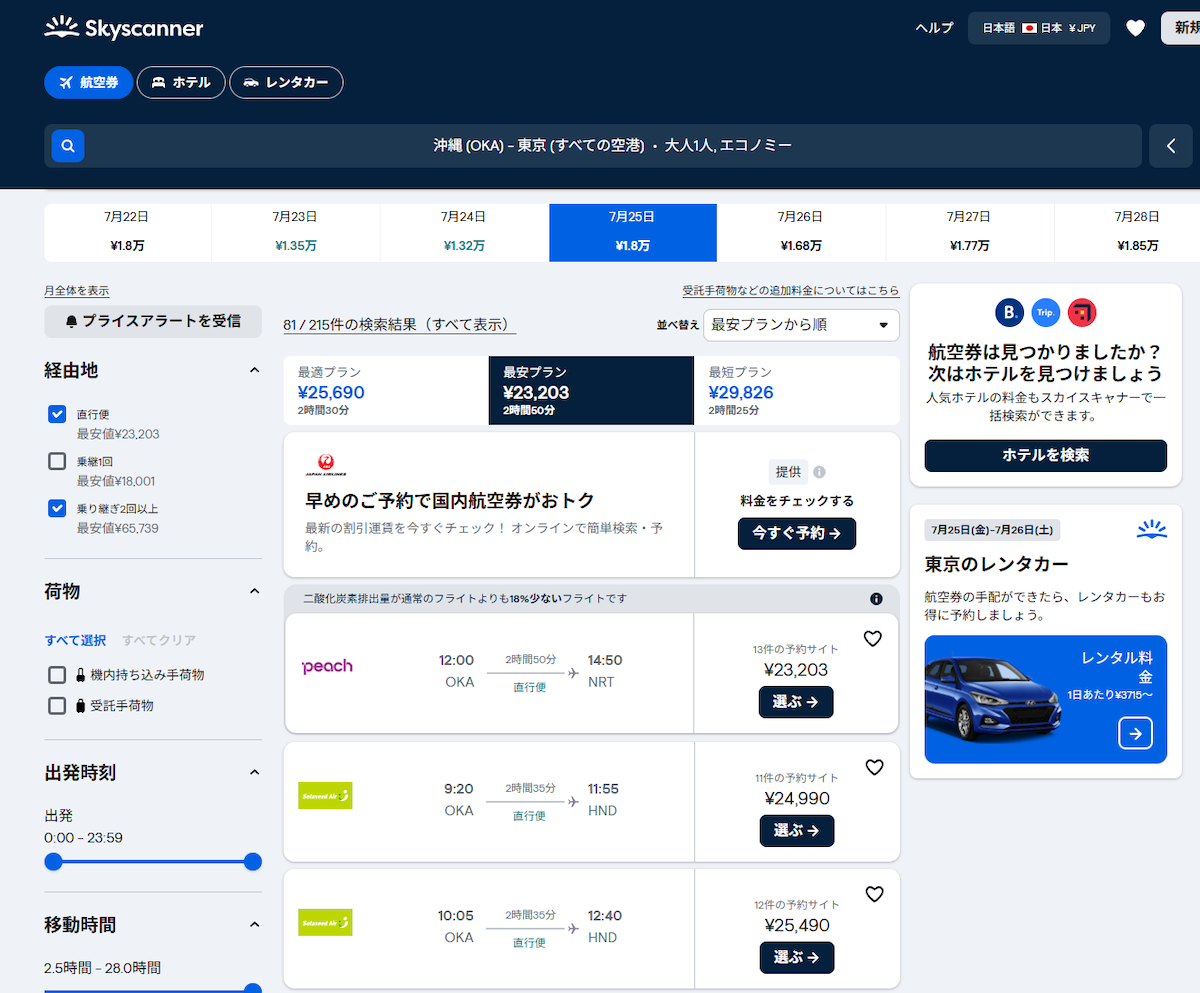Check the 乗継1回 one-stop checkbox

pyautogui.click(x=57, y=461)
